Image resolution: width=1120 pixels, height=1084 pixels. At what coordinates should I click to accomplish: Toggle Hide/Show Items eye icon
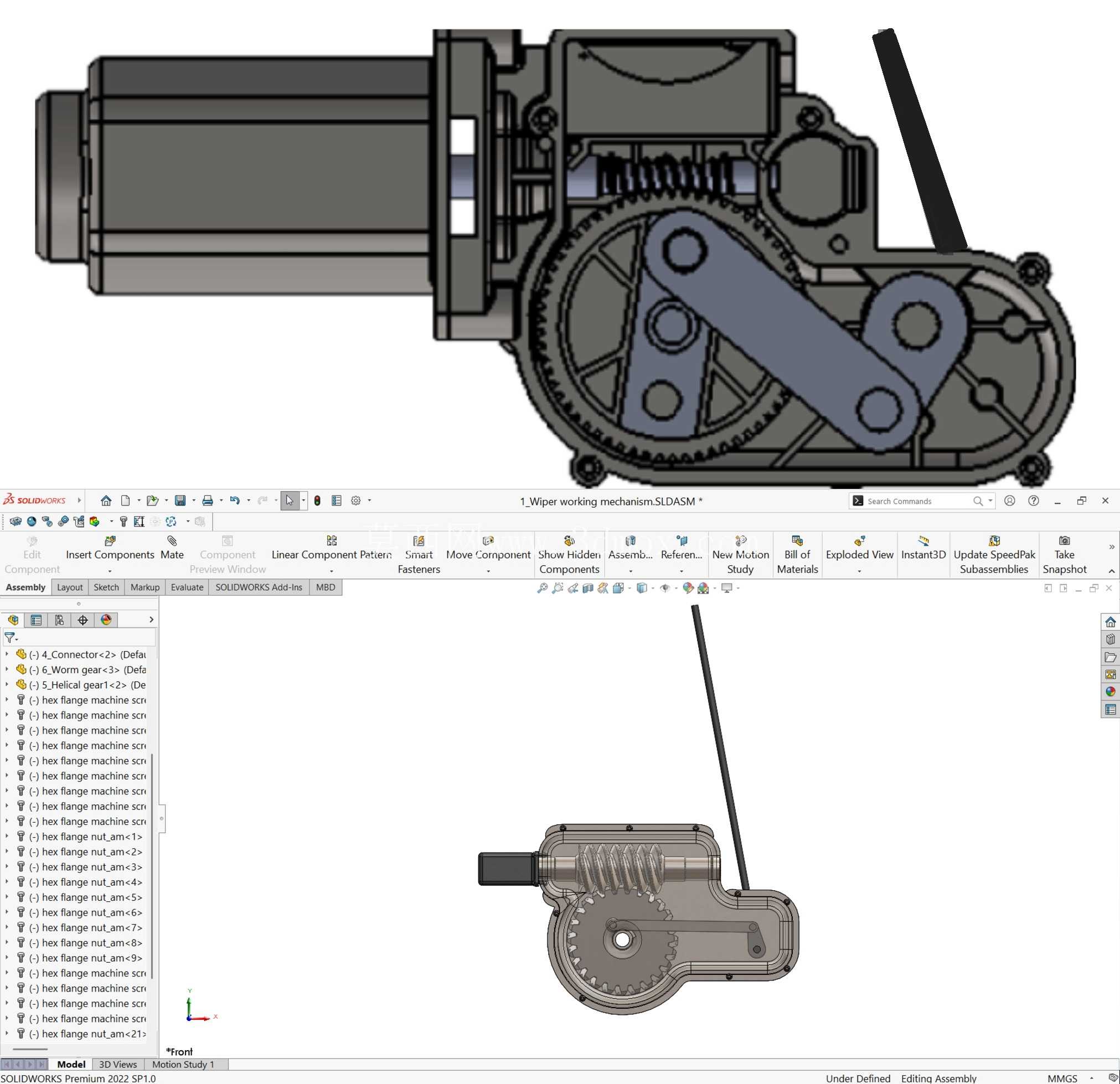[664, 588]
